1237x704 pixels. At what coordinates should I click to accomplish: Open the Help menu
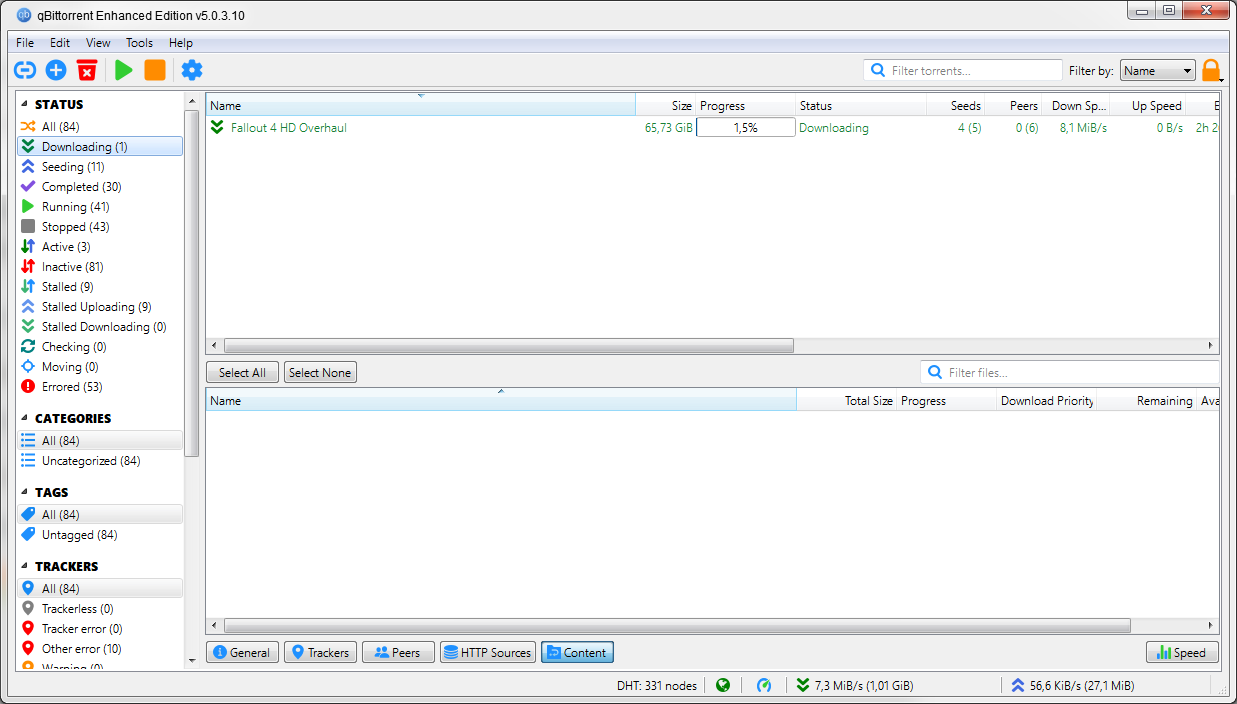pyautogui.click(x=181, y=43)
